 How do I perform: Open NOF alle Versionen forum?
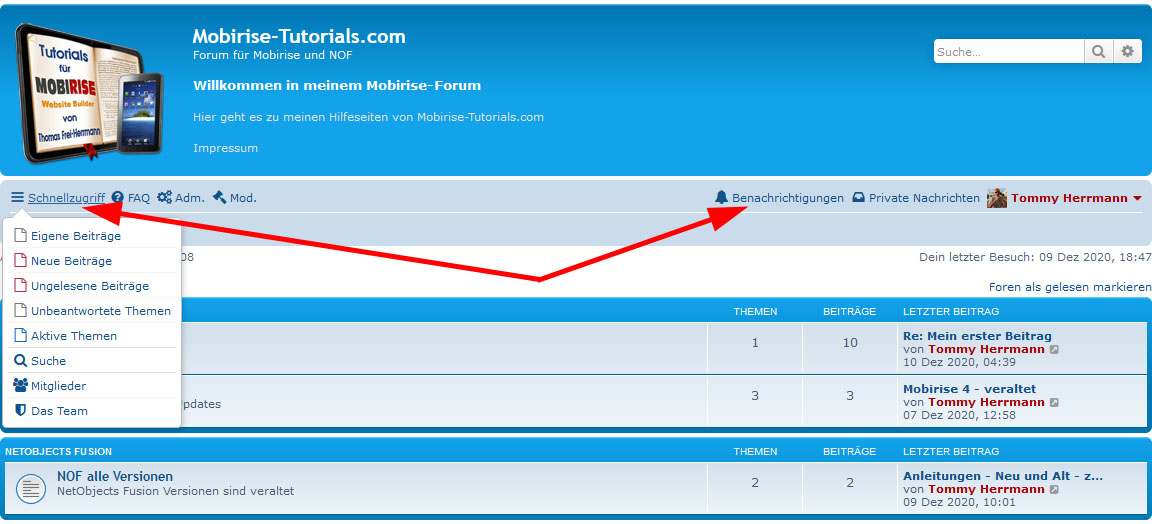coord(115,476)
